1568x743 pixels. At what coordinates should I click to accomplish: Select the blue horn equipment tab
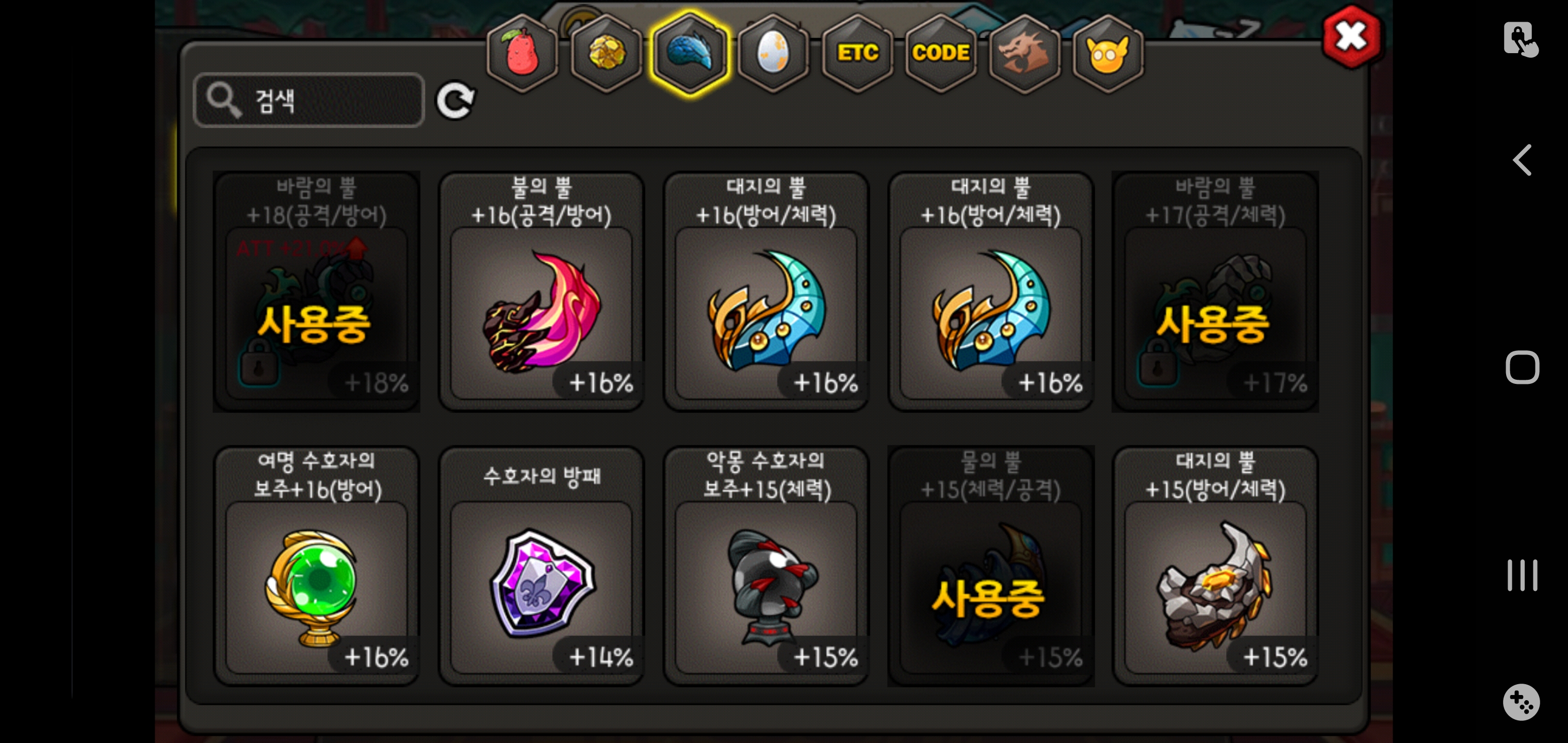690,54
